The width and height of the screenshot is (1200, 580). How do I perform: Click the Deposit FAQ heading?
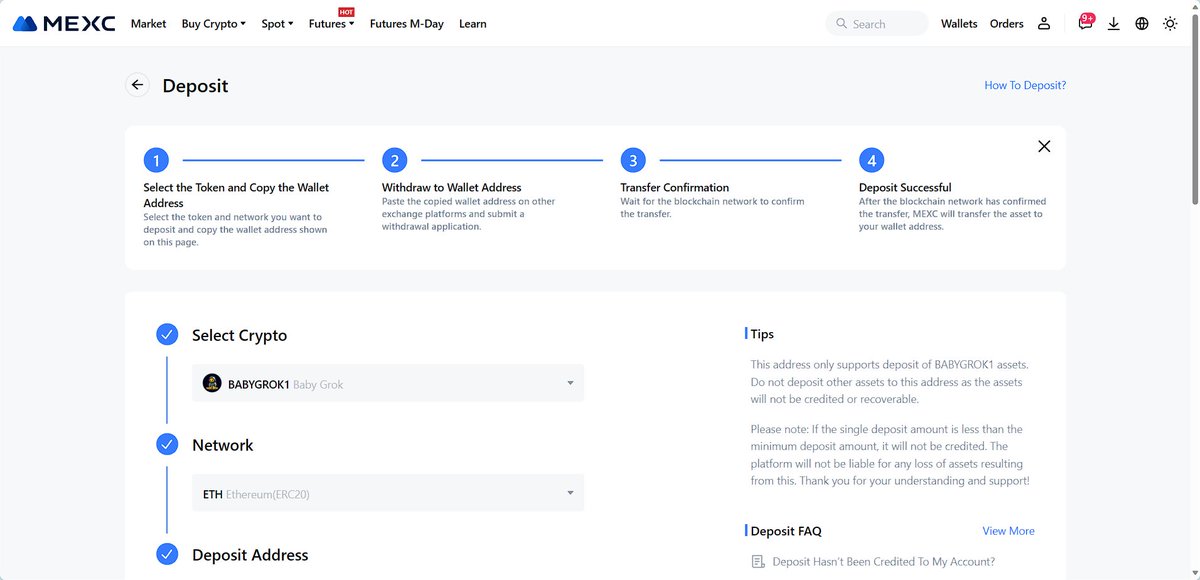[x=786, y=531]
